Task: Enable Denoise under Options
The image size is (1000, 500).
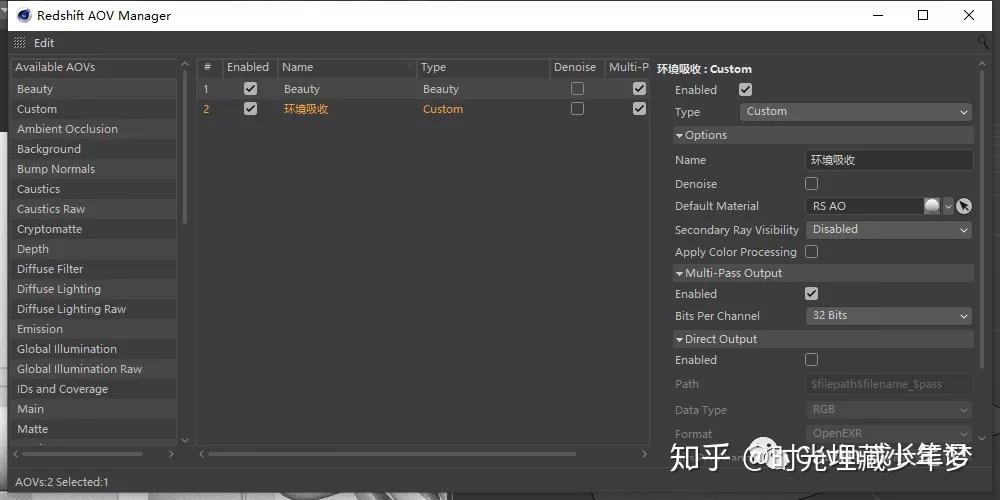Action: tap(811, 184)
